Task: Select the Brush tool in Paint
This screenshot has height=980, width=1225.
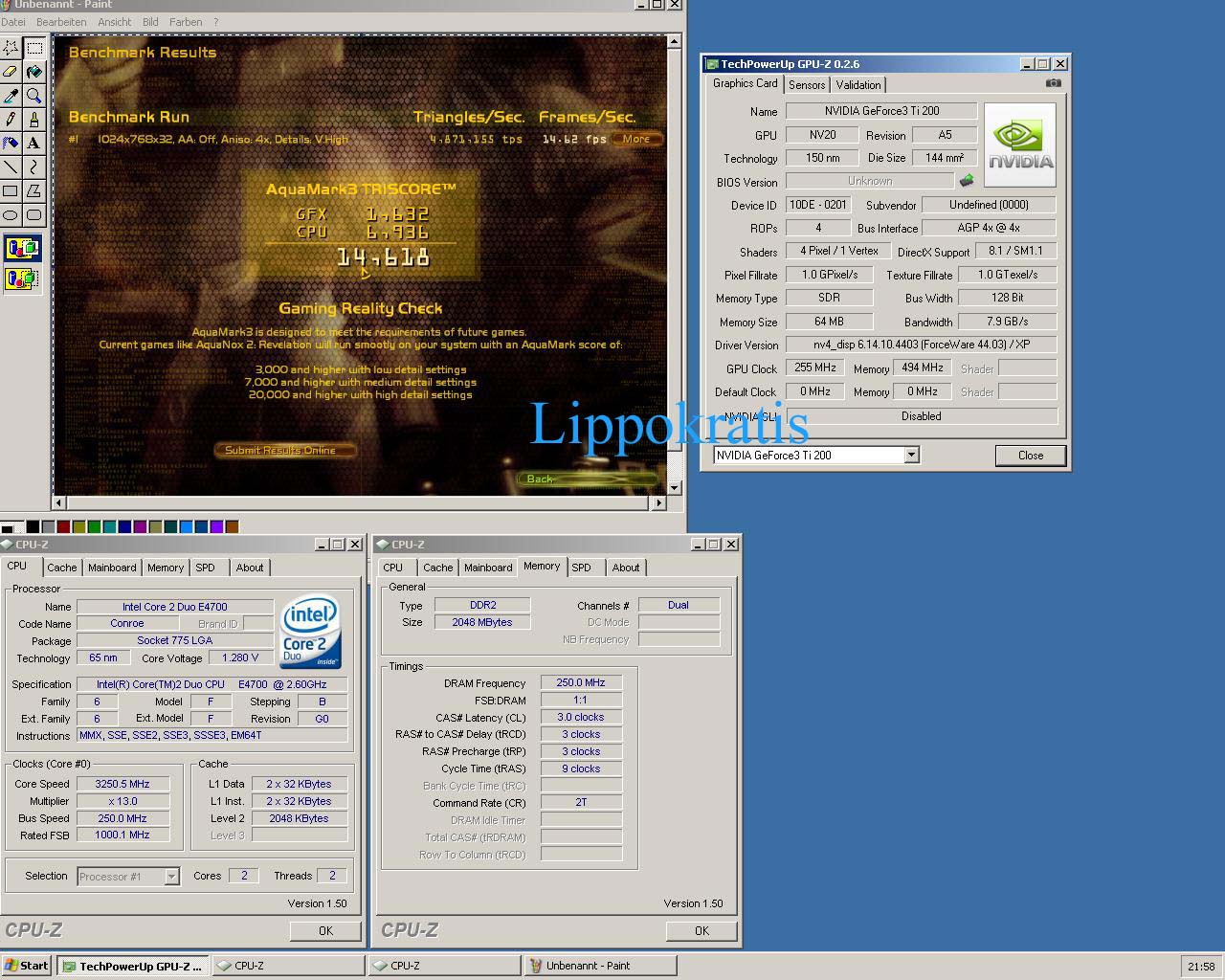Action: pos(34,119)
